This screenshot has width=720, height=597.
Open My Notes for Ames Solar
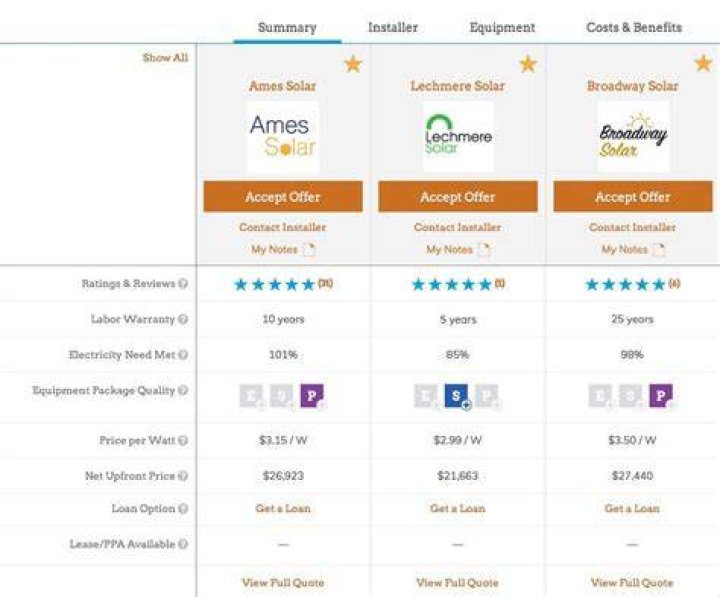click(x=274, y=249)
